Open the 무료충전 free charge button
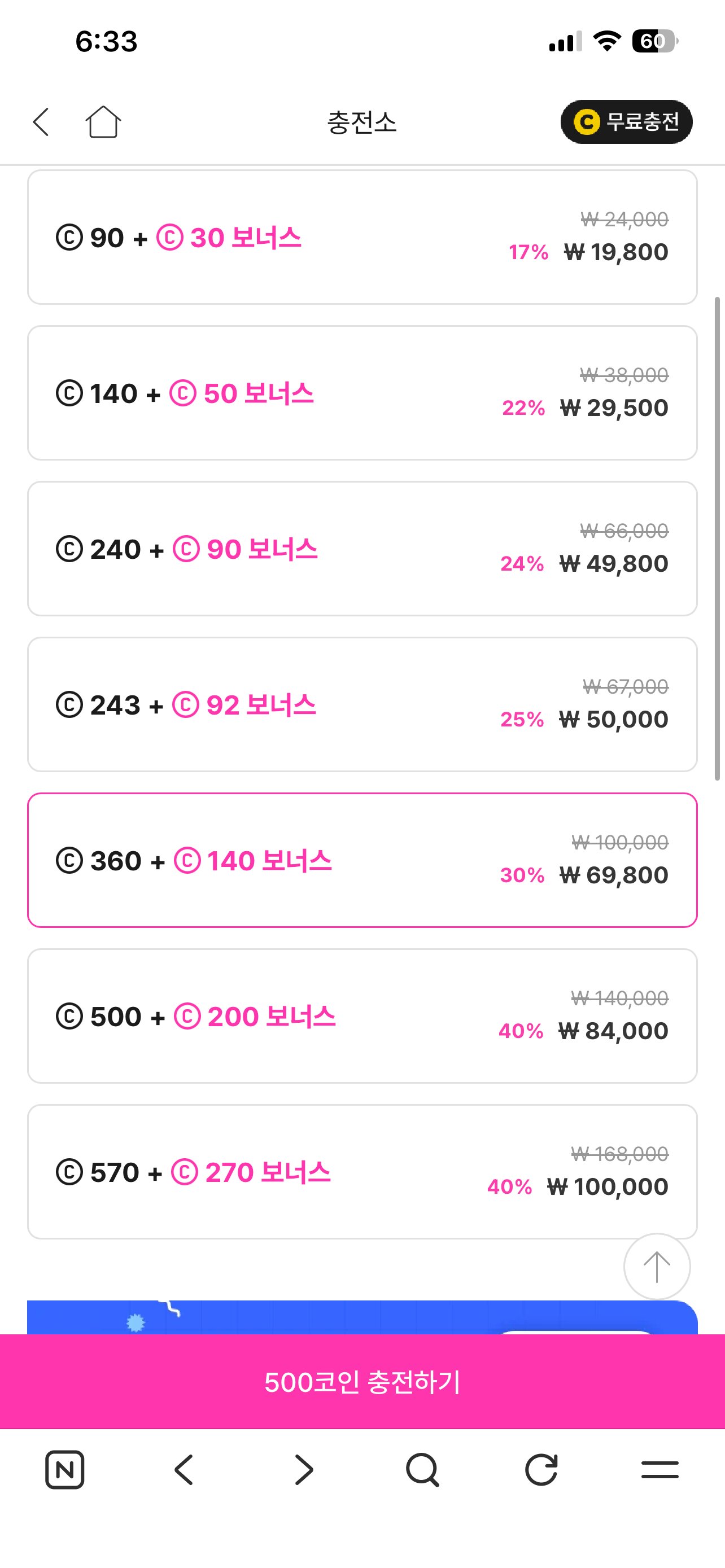The image size is (725, 1568). [x=626, y=122]
